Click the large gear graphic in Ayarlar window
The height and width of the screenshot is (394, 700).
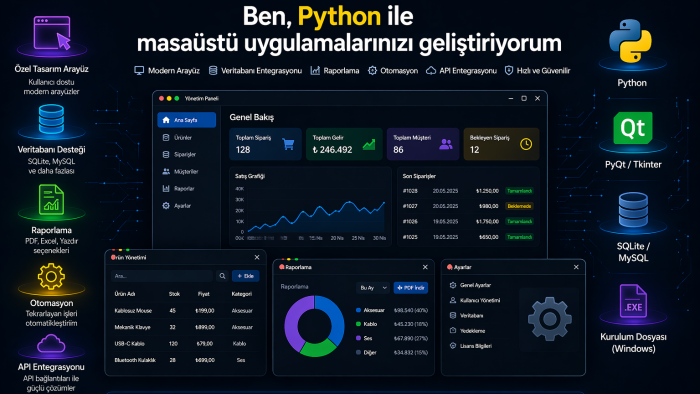point(550,319)
